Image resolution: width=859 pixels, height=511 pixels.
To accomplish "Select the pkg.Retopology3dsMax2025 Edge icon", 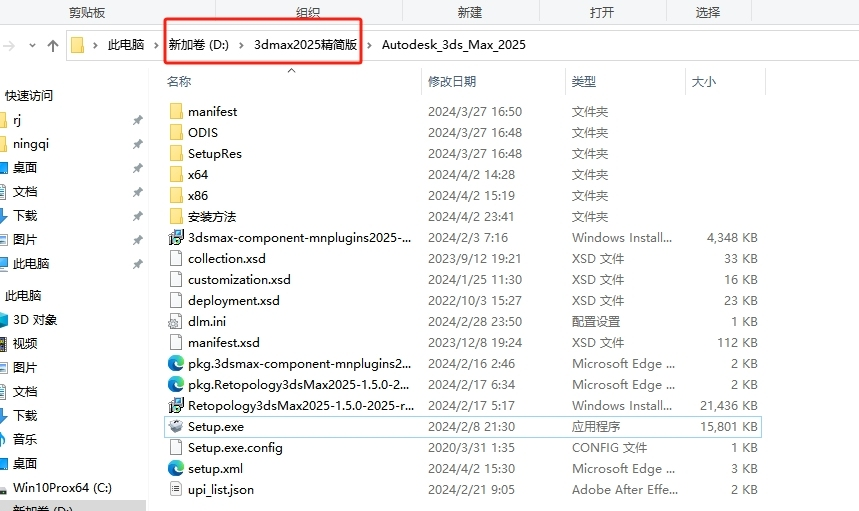I will [x=176, y=384].
